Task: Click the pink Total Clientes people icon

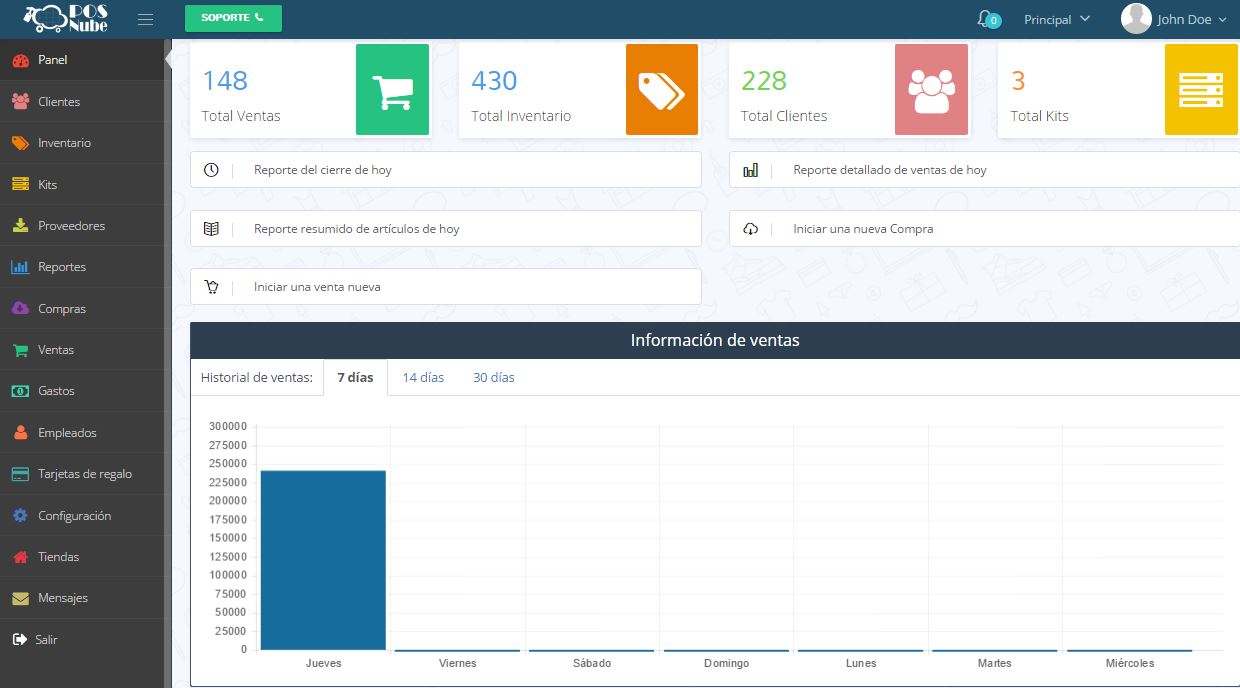Action: (931, 90)
